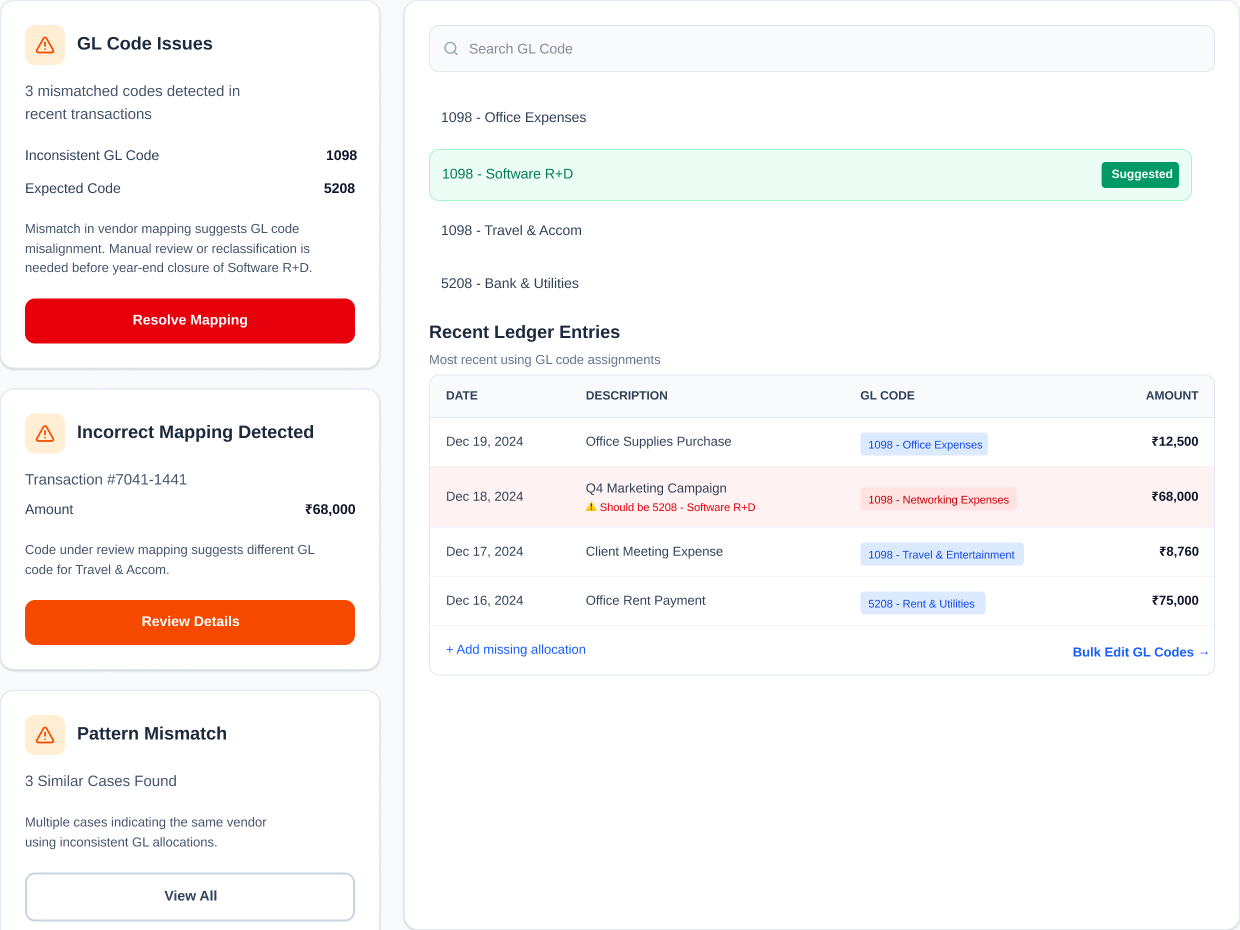Viewport: 1240px width, 930px height.
Task: Click the GL Code Issues warning icon
Action: coord(45,45)
